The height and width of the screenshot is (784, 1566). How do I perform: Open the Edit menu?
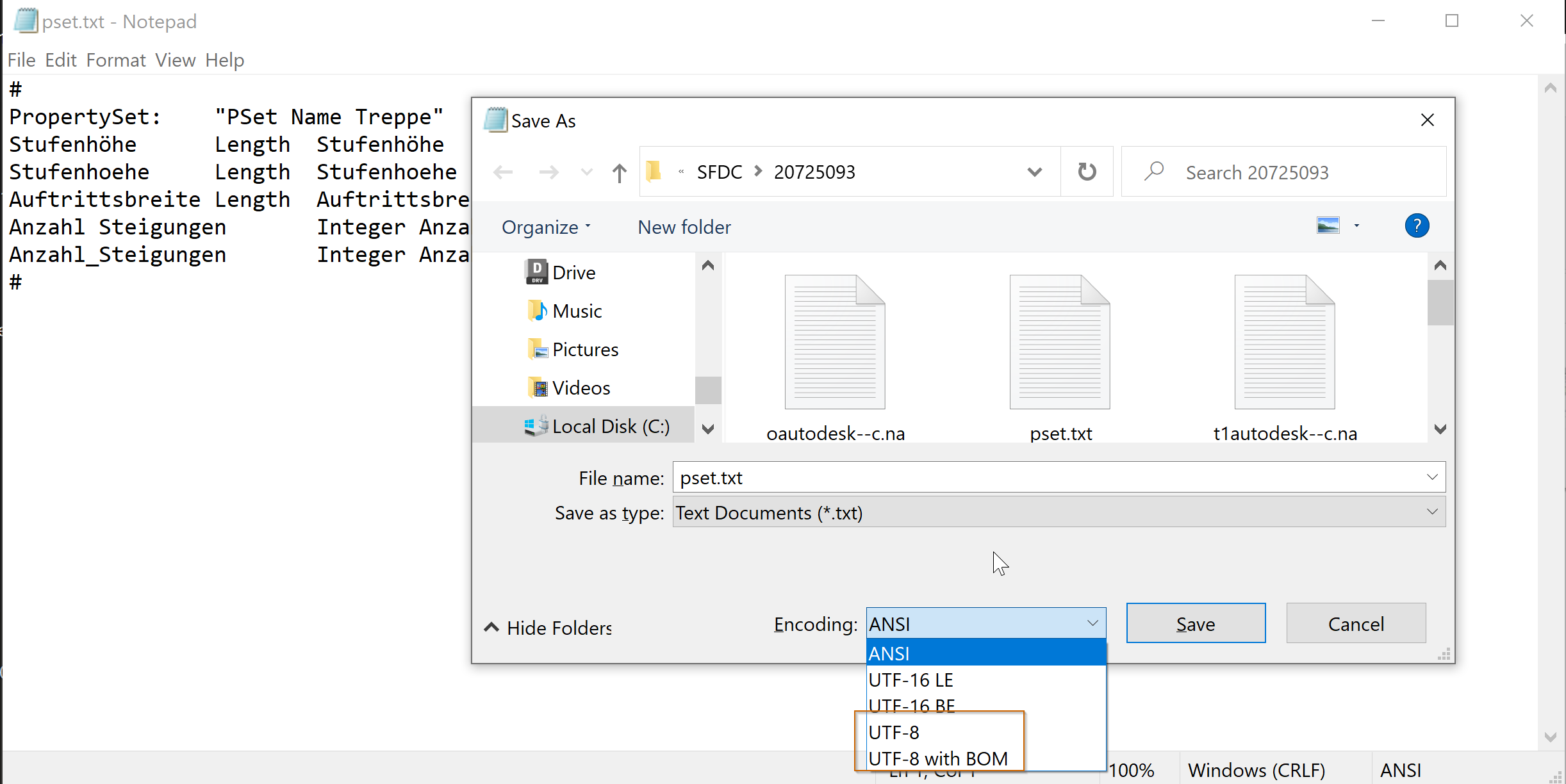[x=61, y=60]
